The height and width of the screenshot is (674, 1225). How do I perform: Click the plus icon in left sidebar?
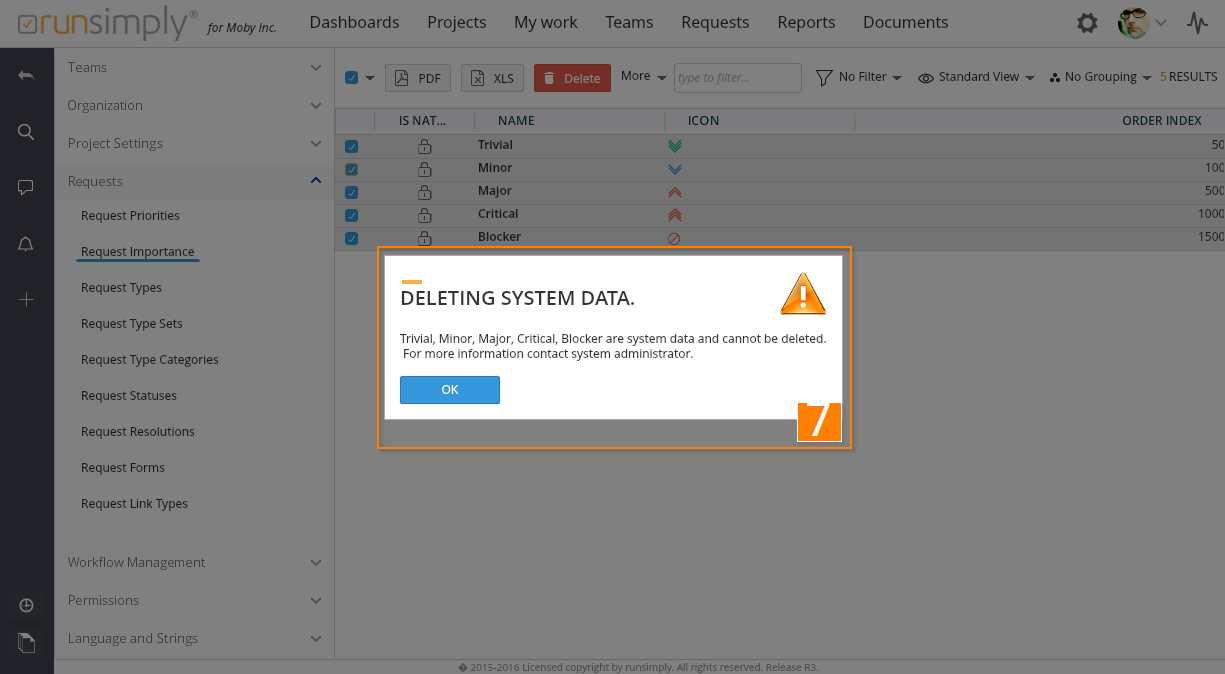pos(26,300)
